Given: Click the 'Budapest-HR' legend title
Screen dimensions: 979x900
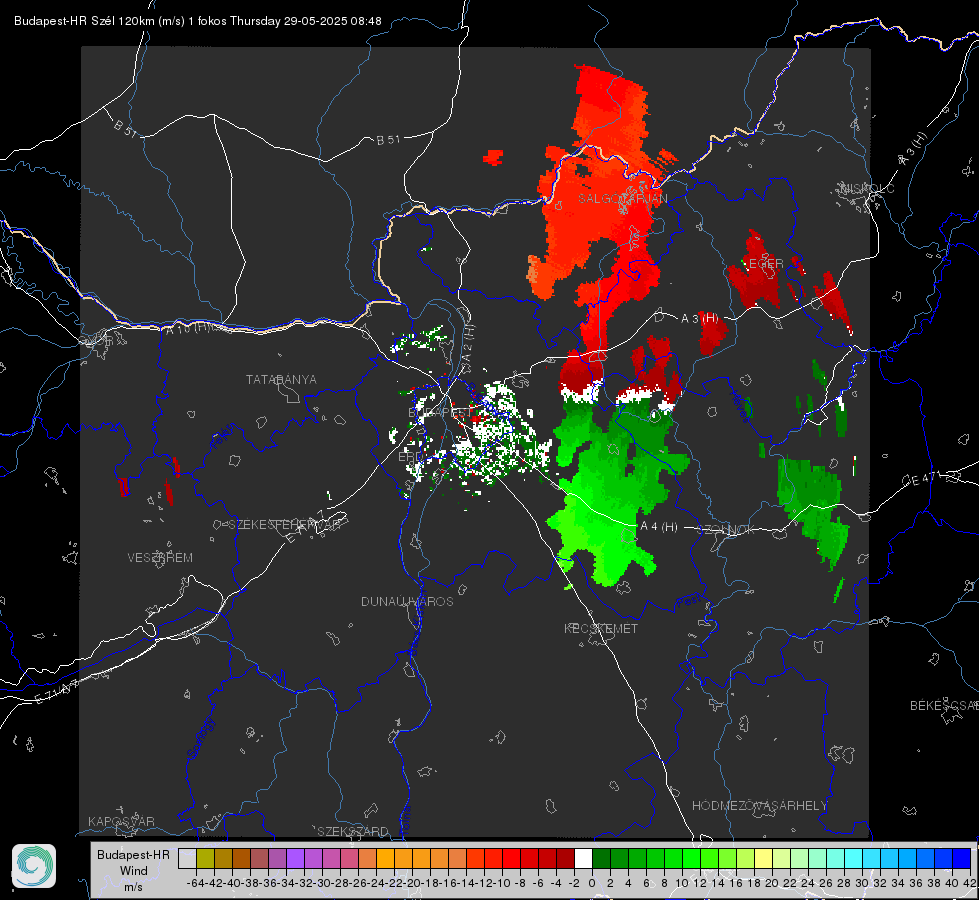Looking at the screenshot, I should (134, 854).
